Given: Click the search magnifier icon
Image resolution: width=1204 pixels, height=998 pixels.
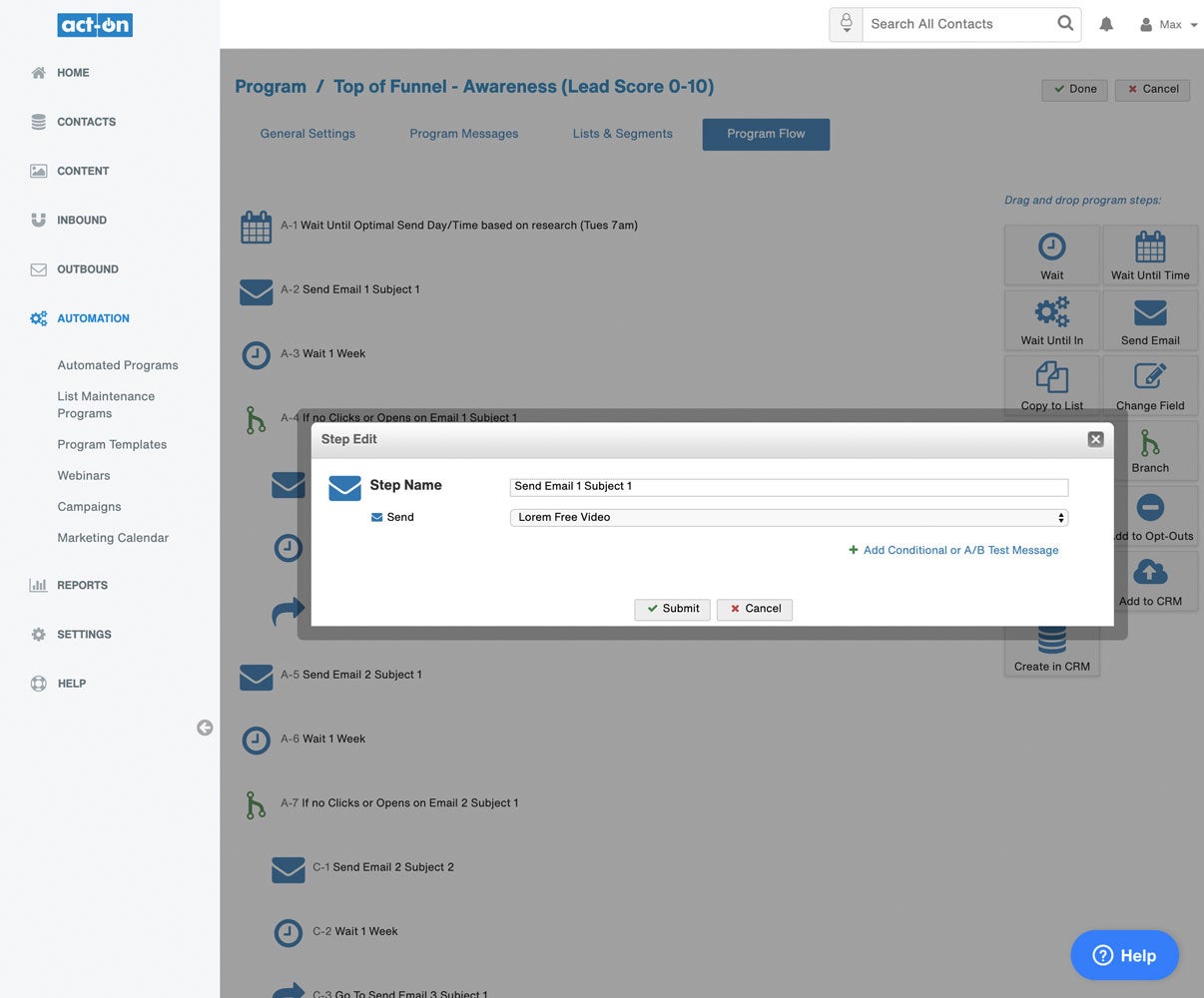Looking at the screenshot, I should pyautogui.click(x=1065, y=24).
